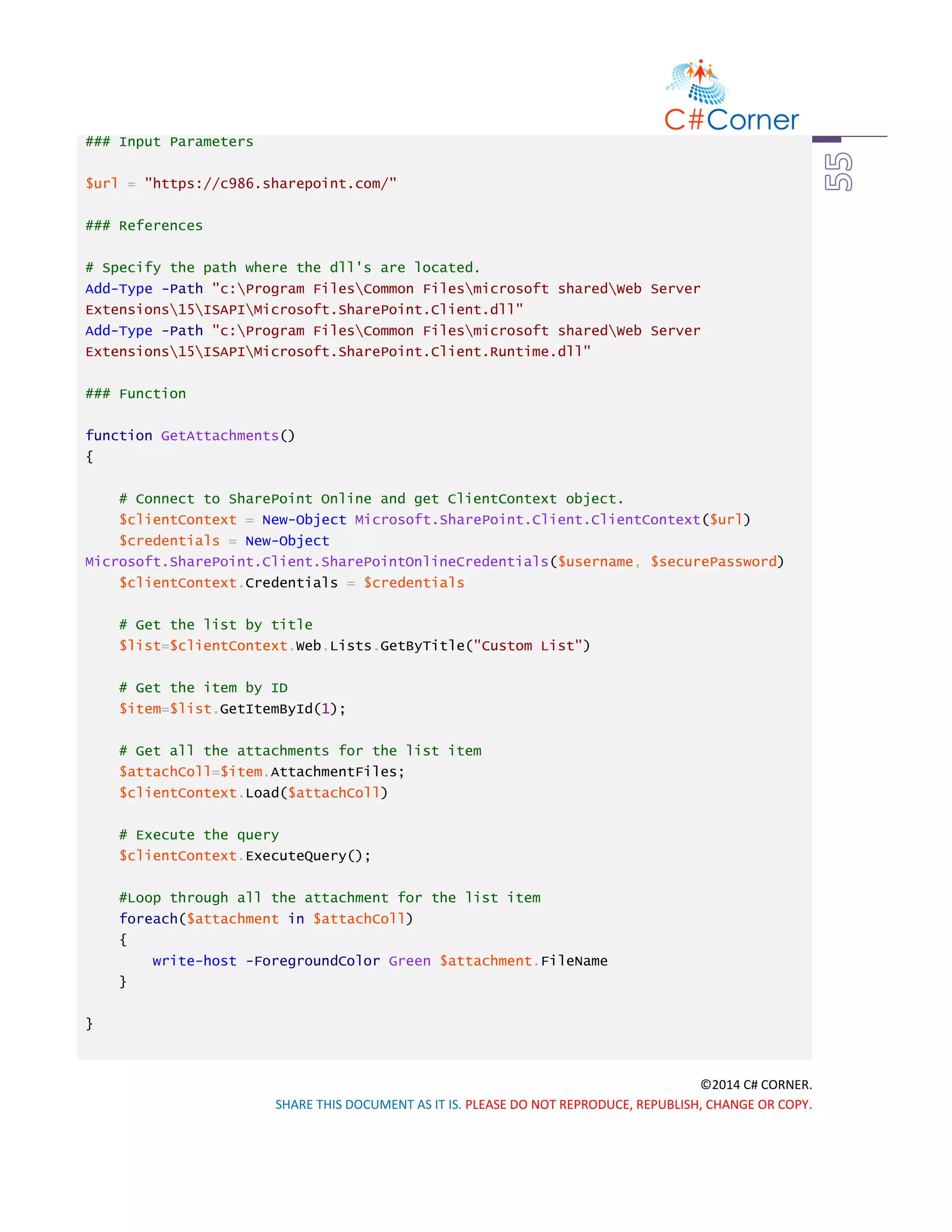The image size is (952, 1232).
Task: Click the $clientContext.Credentials assignment line
Action: 291,583
